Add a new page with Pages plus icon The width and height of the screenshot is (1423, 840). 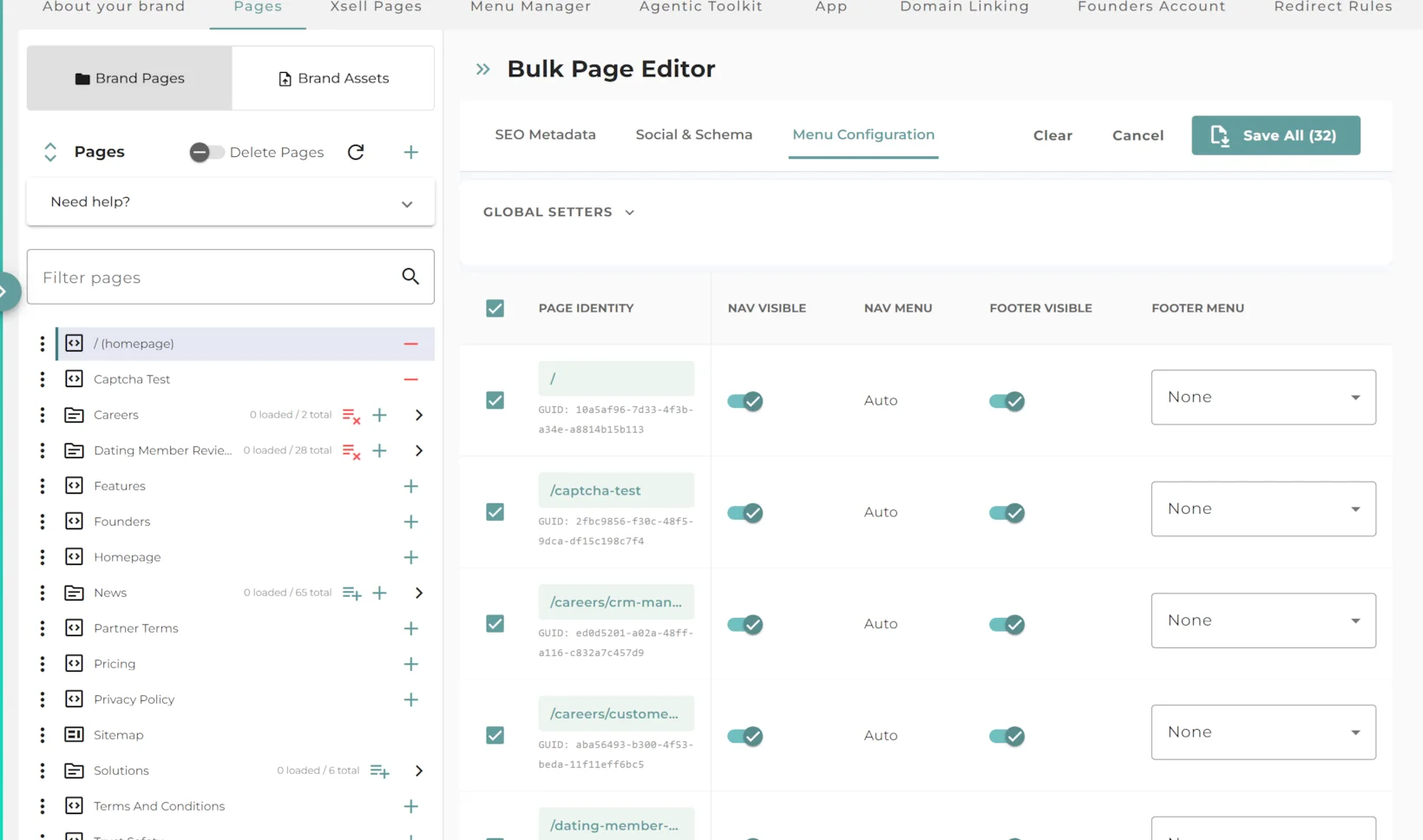411,152
